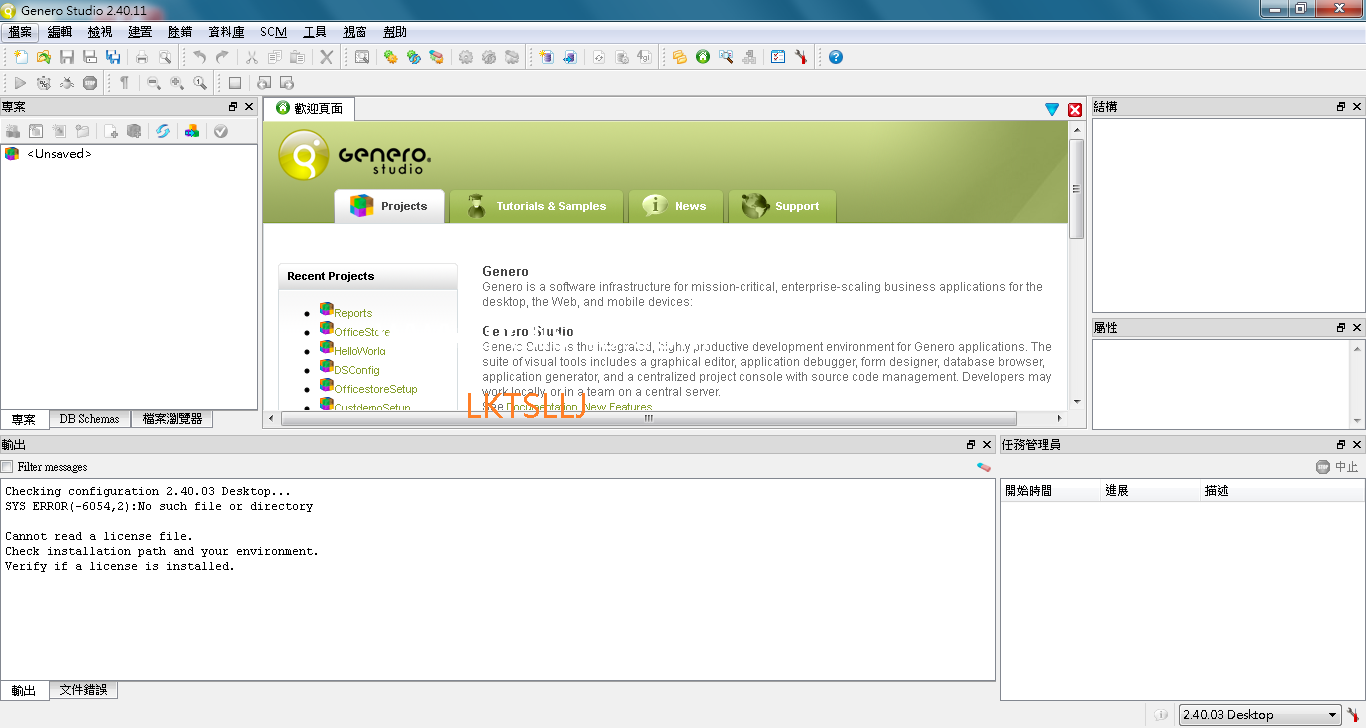Click the configuration wrench icon in status bar

click(1354, 714)
